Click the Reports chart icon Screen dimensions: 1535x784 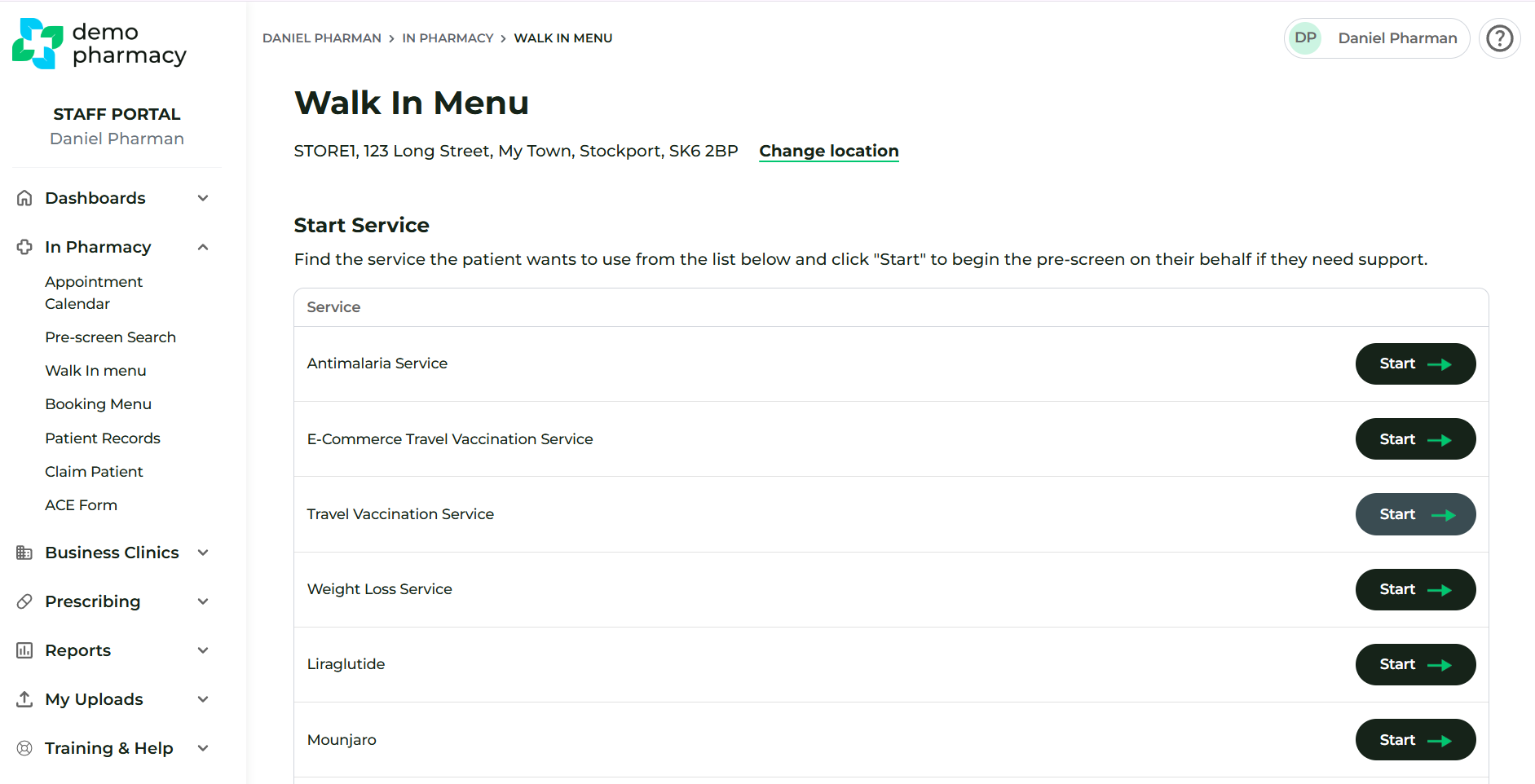tap(24, 650)
